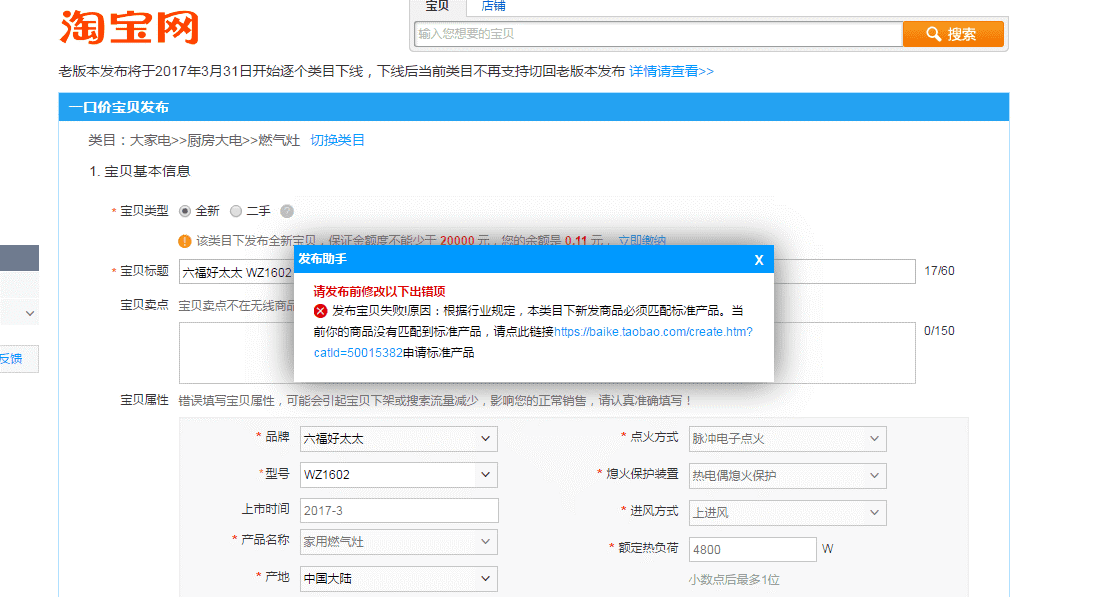1113x597 pixels.
Task: Close the 发布助手 dialog with X
Action: [759, 260]
